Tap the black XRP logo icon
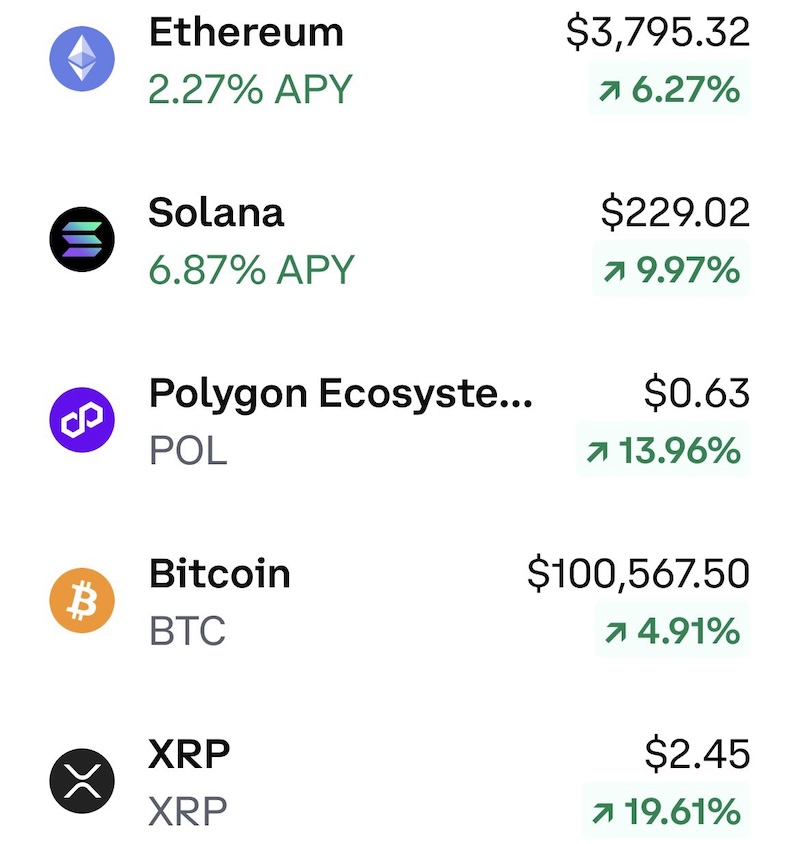 point(82,782)
